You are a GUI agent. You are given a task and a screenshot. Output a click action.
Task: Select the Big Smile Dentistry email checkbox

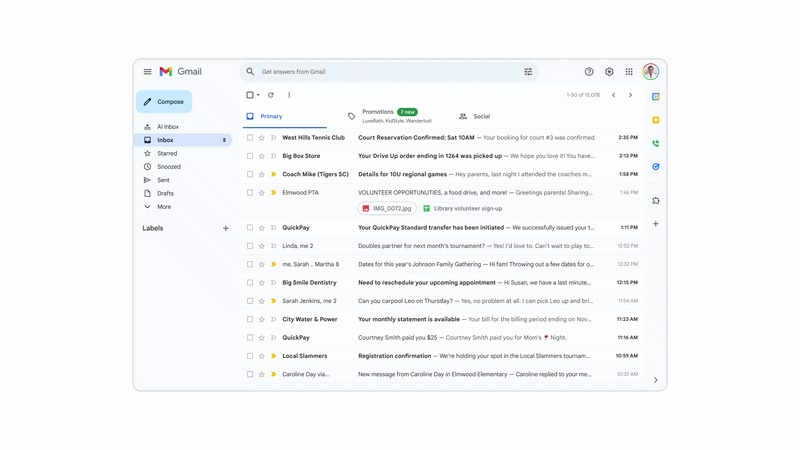(249, 283)
